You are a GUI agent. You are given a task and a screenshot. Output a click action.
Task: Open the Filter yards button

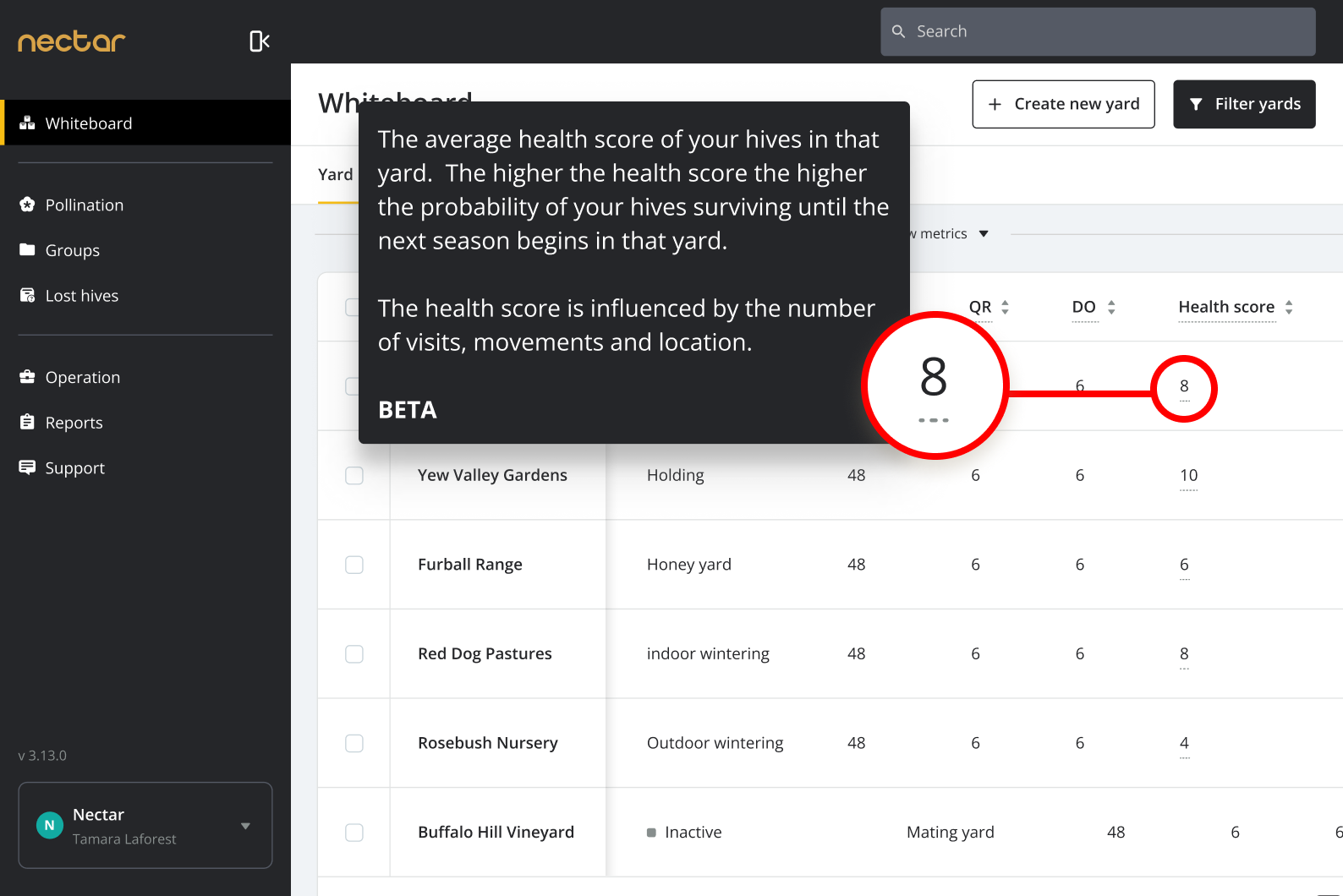1243,104
